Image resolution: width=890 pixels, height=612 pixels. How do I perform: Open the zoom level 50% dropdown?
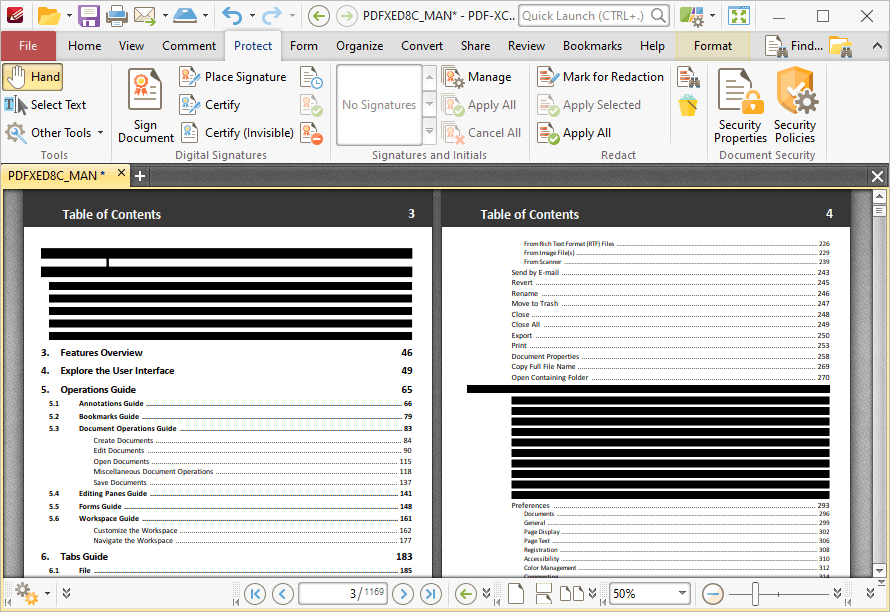pos(682,594)
